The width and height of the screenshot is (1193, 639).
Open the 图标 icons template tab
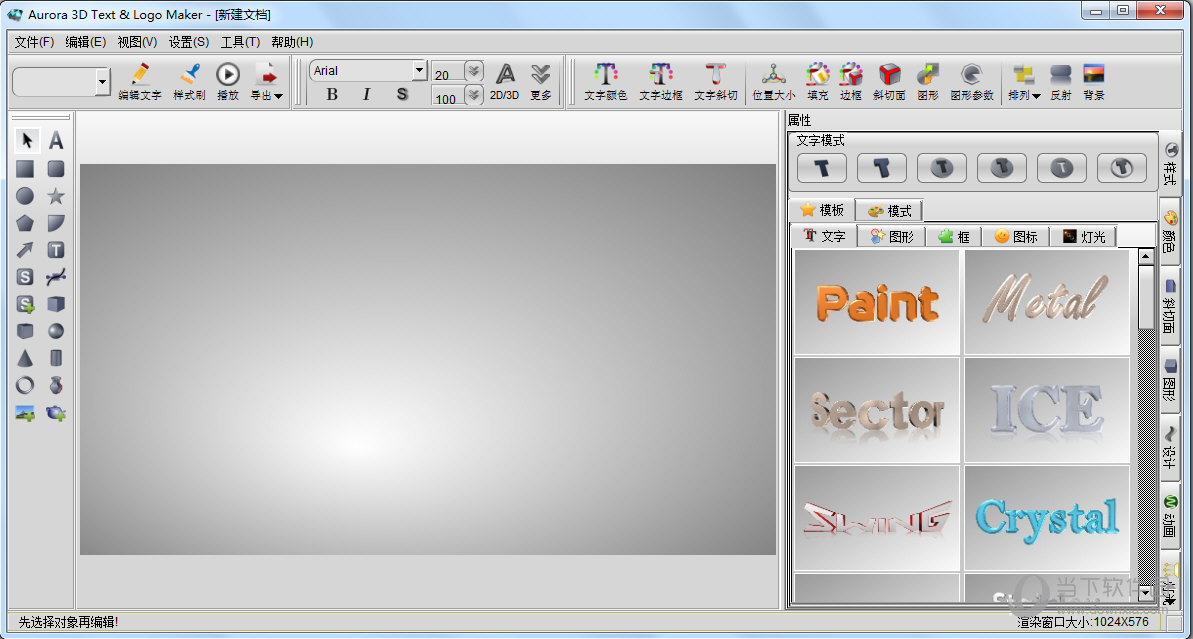pyautogui.click(x=1016, y=237)
